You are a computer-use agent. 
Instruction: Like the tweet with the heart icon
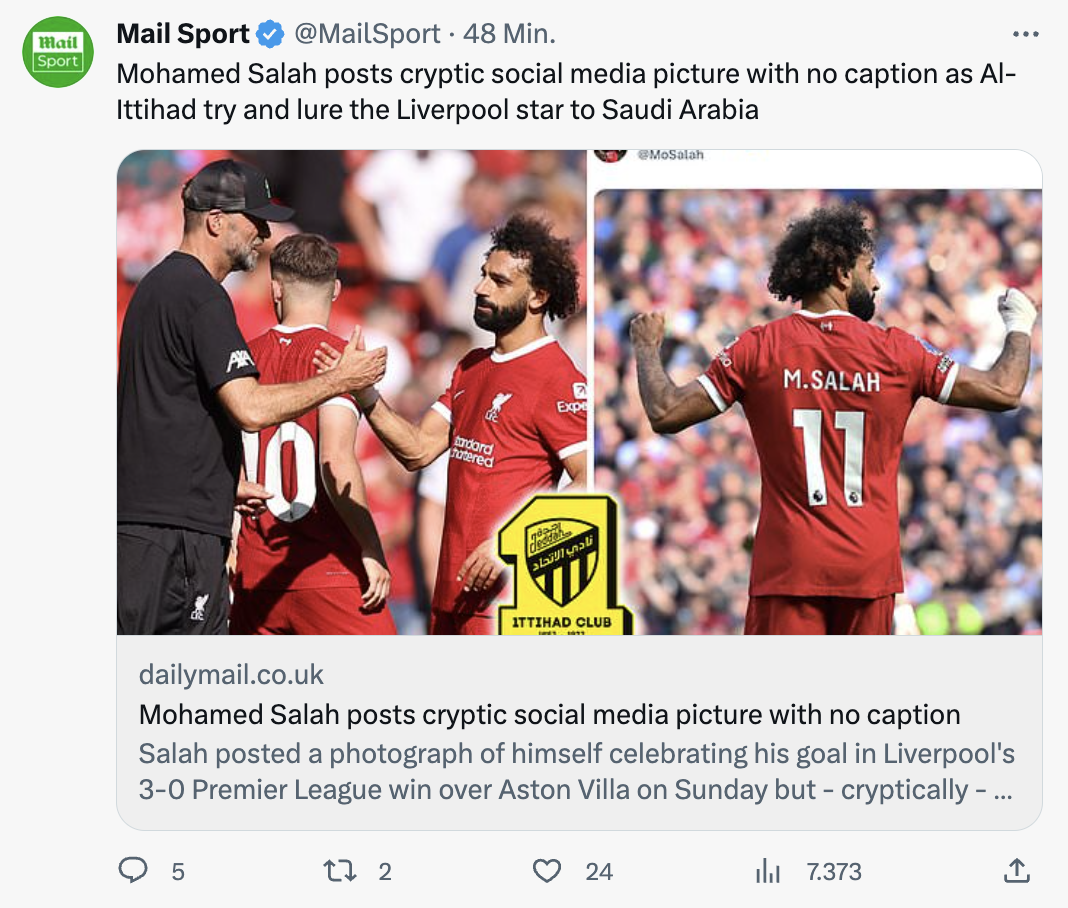(x=546, y=871)
